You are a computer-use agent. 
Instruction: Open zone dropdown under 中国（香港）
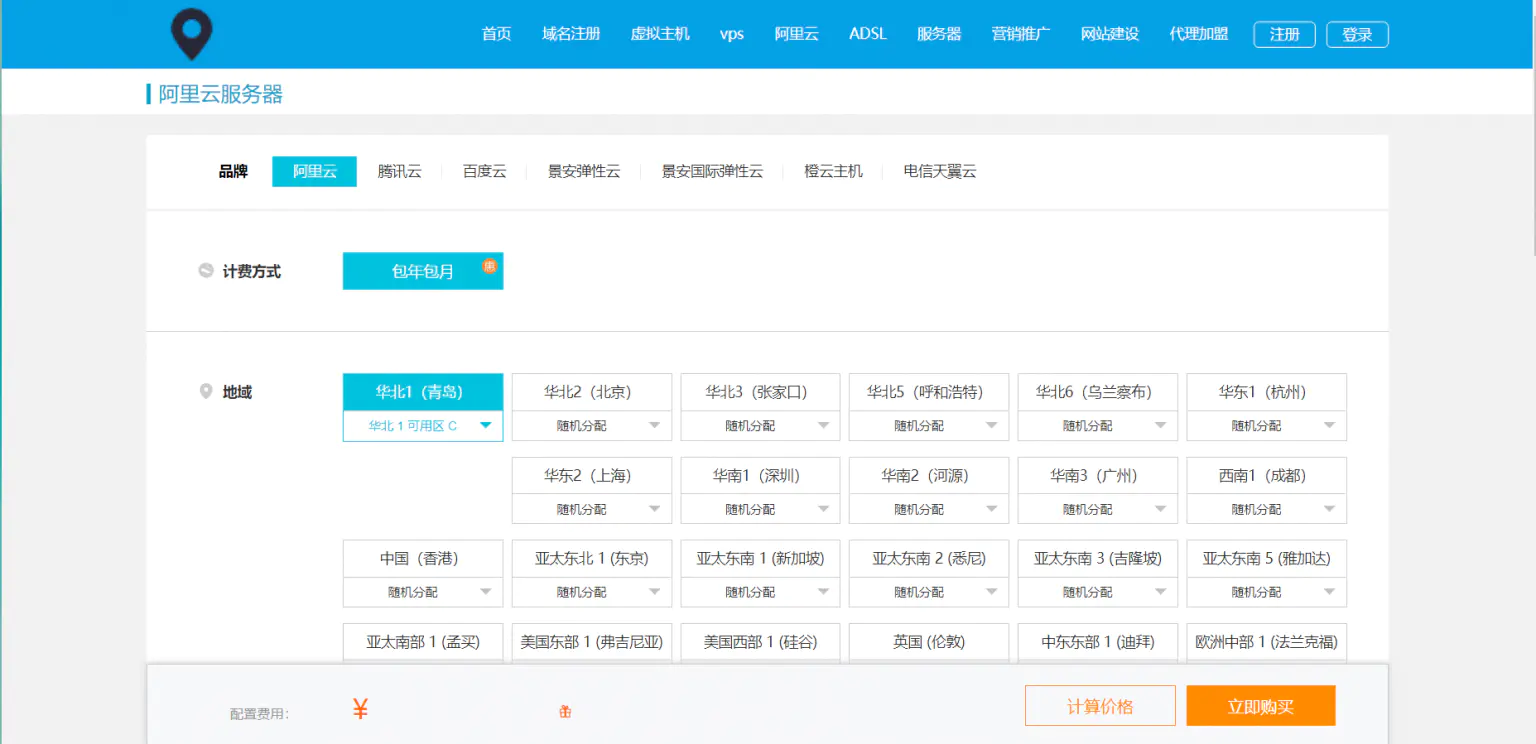[423, 592]
